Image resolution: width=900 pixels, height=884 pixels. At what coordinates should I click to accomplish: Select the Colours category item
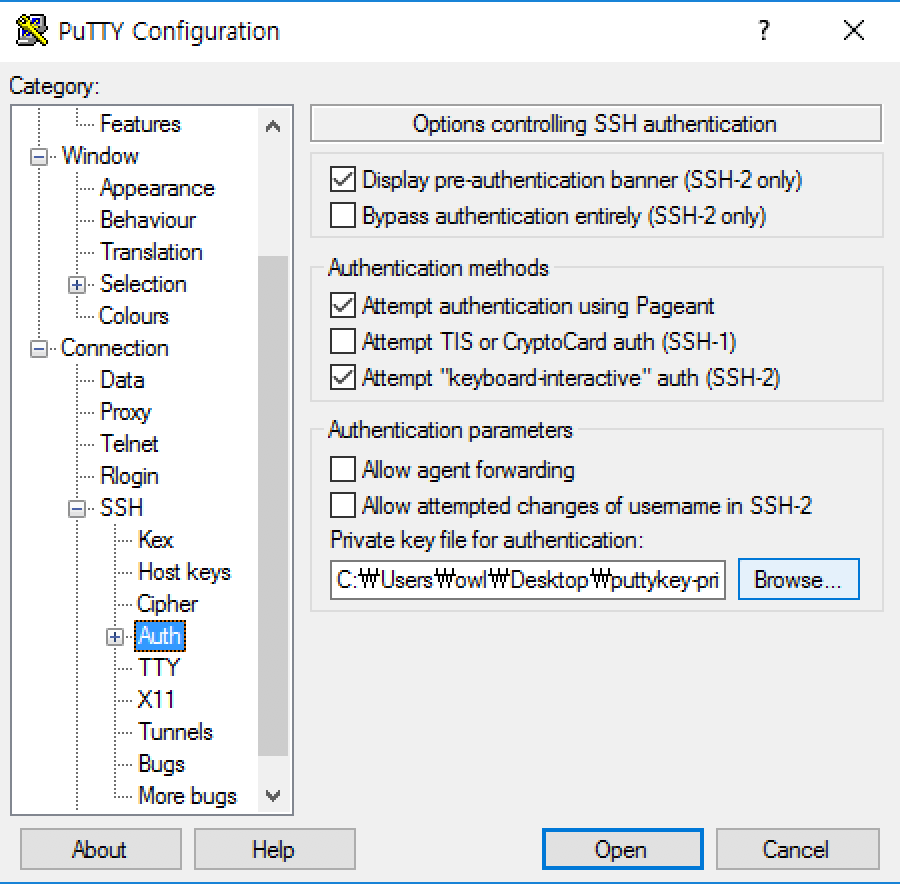[134, 316]
